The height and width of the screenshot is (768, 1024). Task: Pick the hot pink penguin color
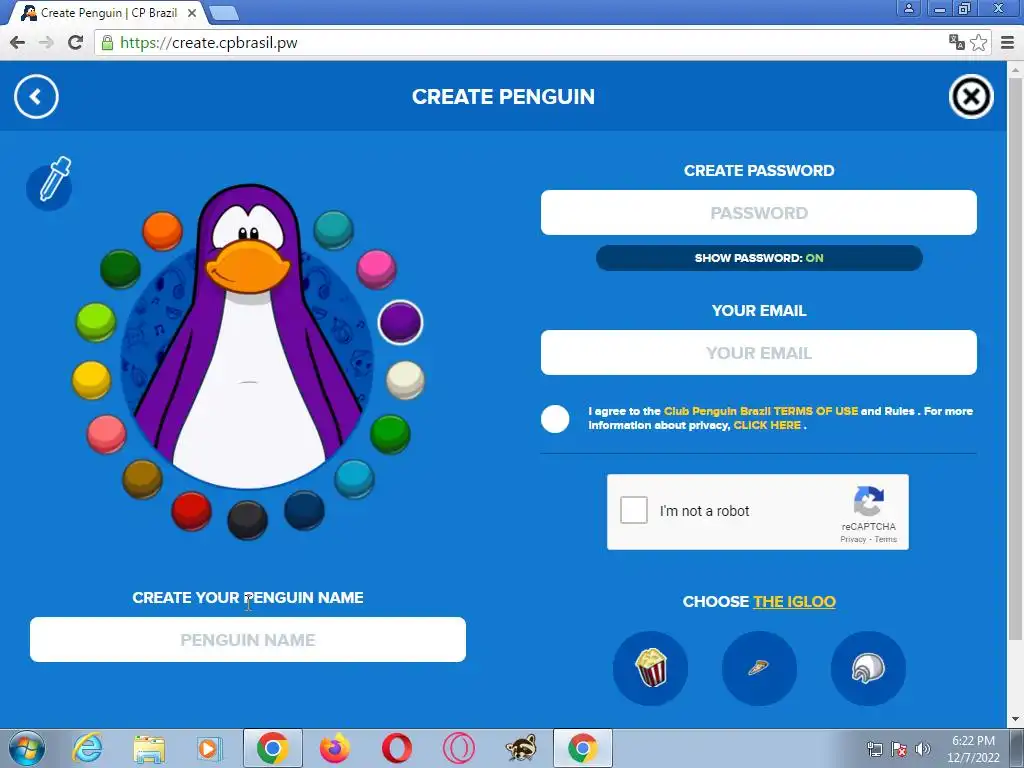pos(376,268)
